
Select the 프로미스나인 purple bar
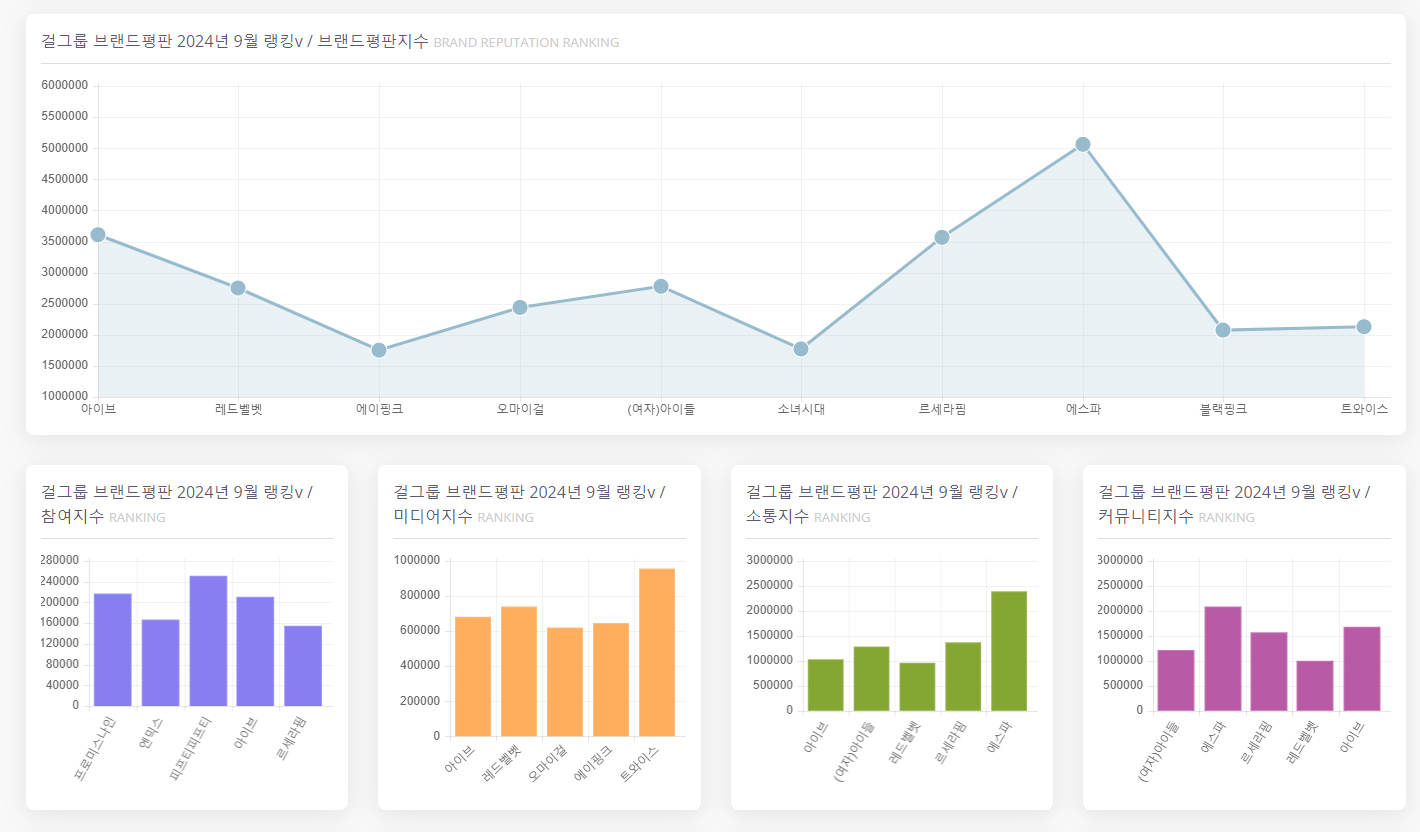pos(113,650)
